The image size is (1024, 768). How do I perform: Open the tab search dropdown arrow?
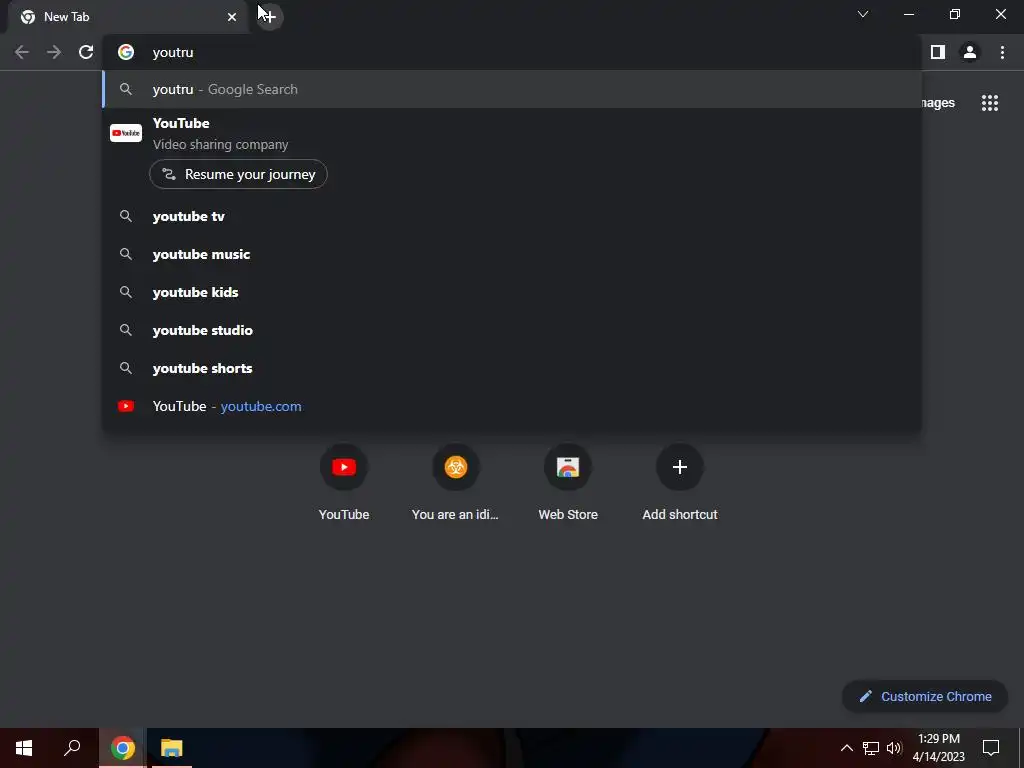[x=863, y=14]
